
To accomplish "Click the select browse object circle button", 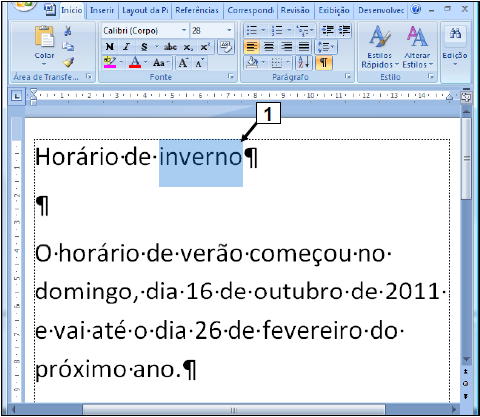I will (x=466, y=384).
